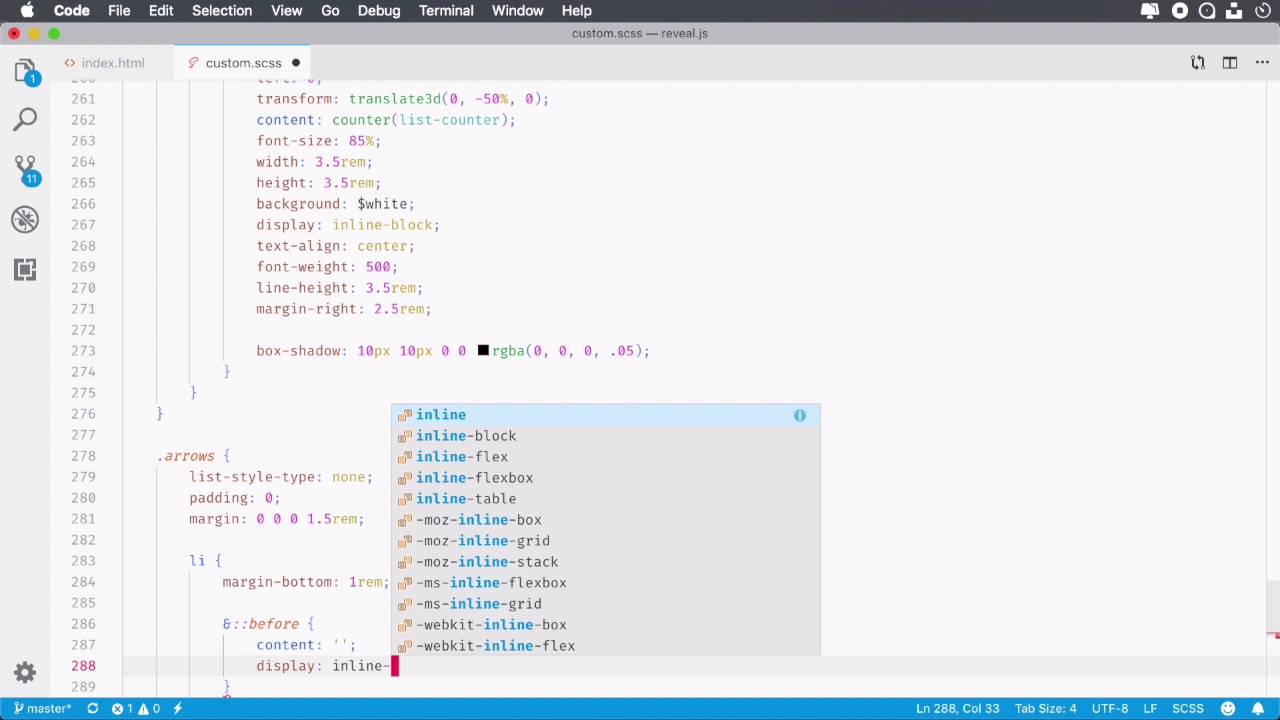Switch to the index.html tab
The height and width of the screenshot is (720, 1280).
[x=104, y=63]
